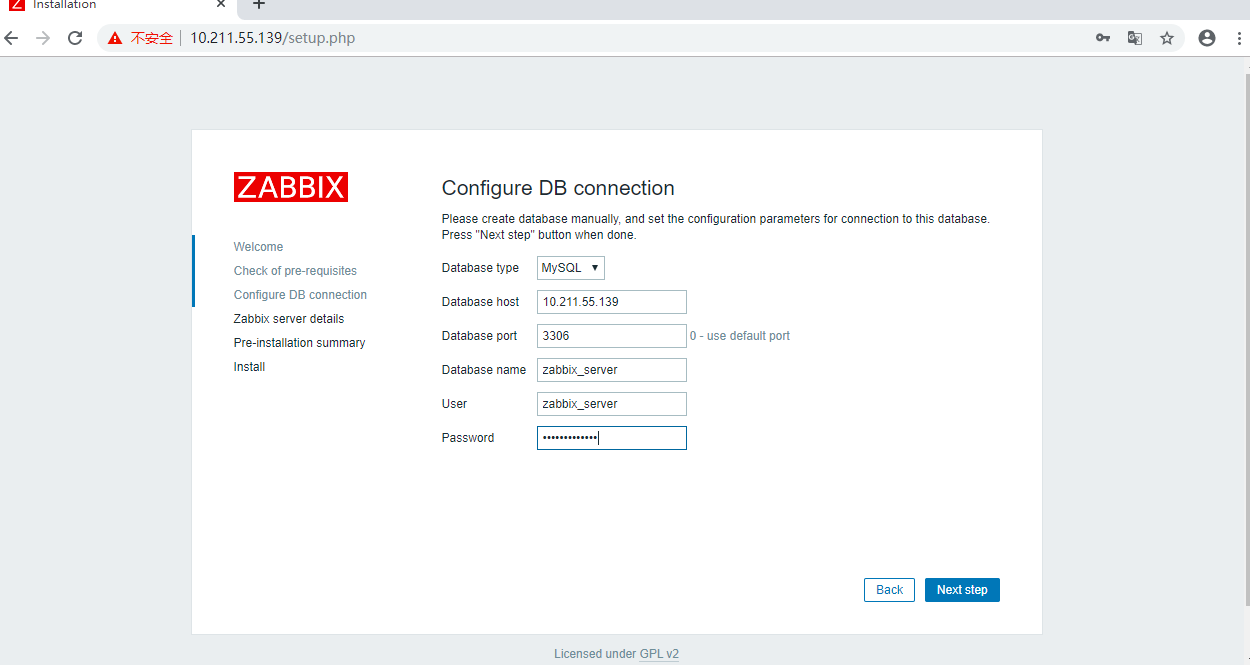The width and height of the screenshot is (1250, 665).
Task: Click the browser back arrow
Action: [x=12, y=38]
